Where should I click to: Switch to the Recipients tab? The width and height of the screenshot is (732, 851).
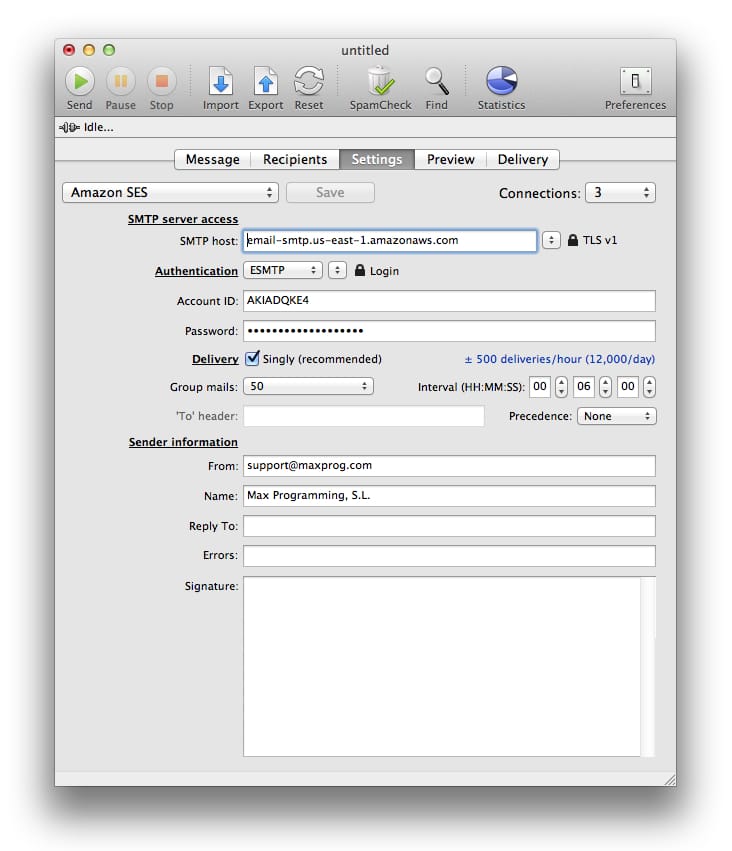(294, 159)
